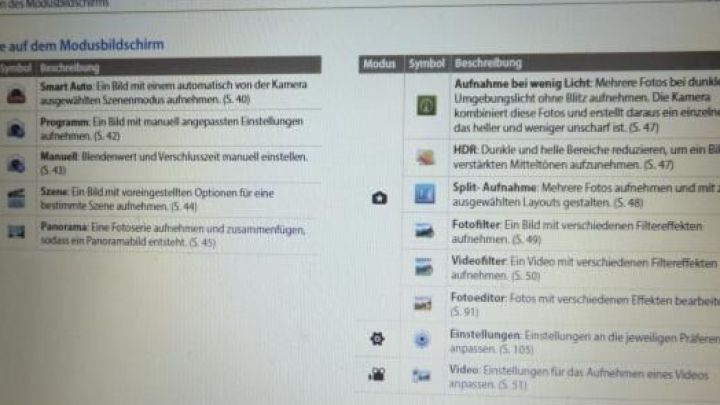Image resolution: width=720 pixels, height=405 pixels.
Task: Click the gear Modus icon
Action: click(377, 339)
